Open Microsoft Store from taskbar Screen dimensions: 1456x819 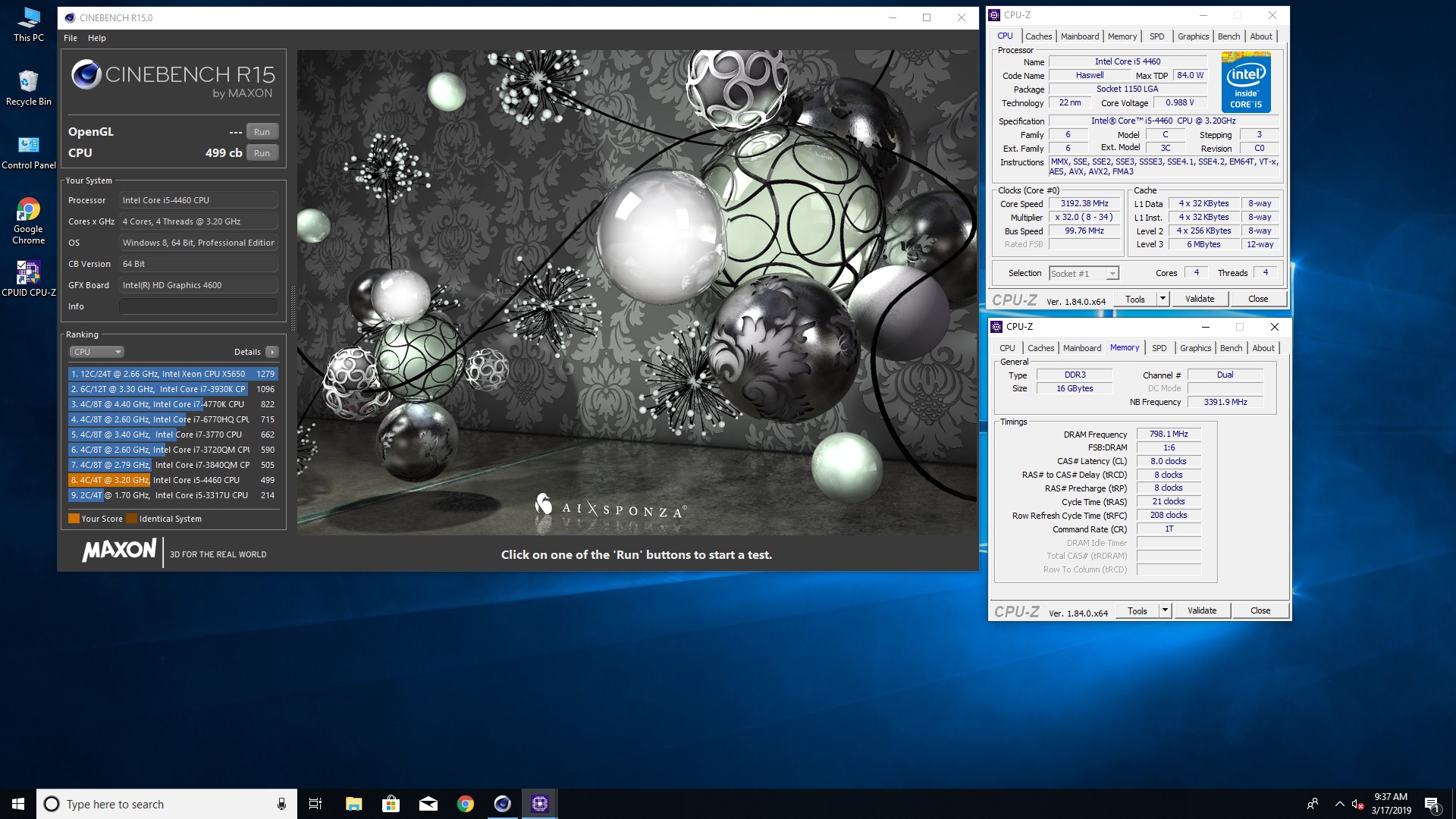pyautogui.click(x=391, y=804)
